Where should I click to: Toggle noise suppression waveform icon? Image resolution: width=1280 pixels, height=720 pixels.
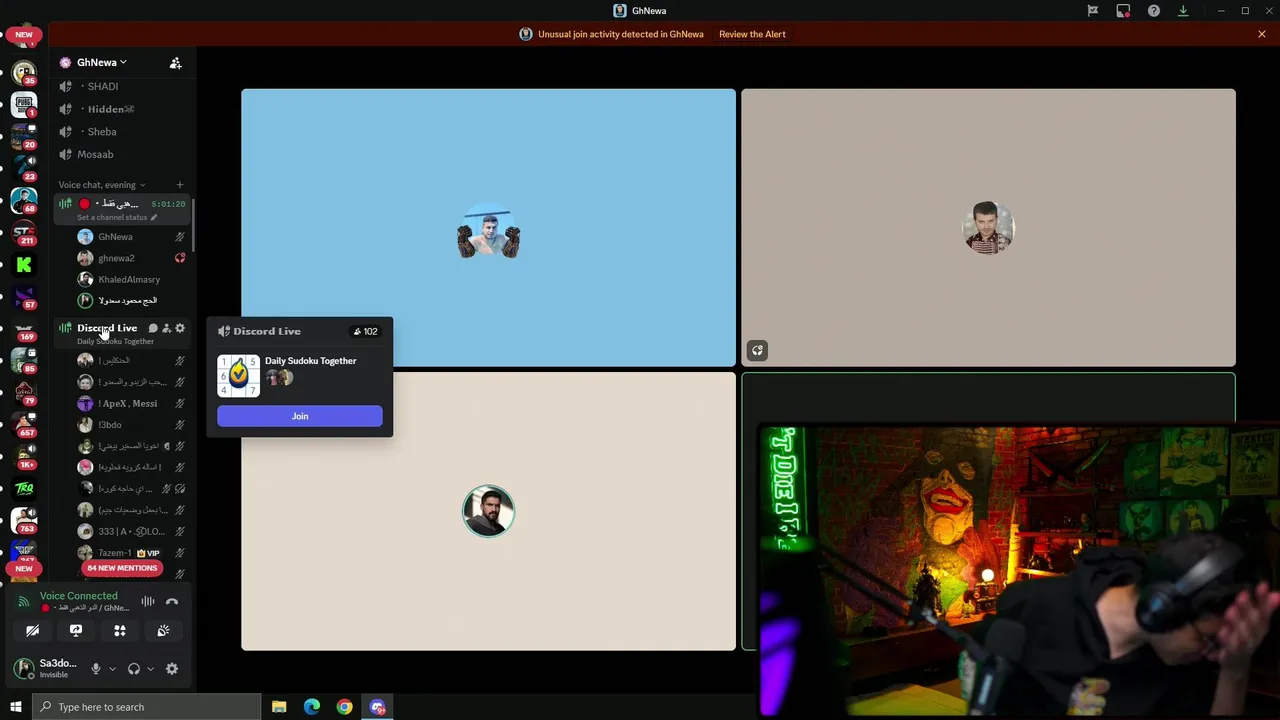coord(148,601)
